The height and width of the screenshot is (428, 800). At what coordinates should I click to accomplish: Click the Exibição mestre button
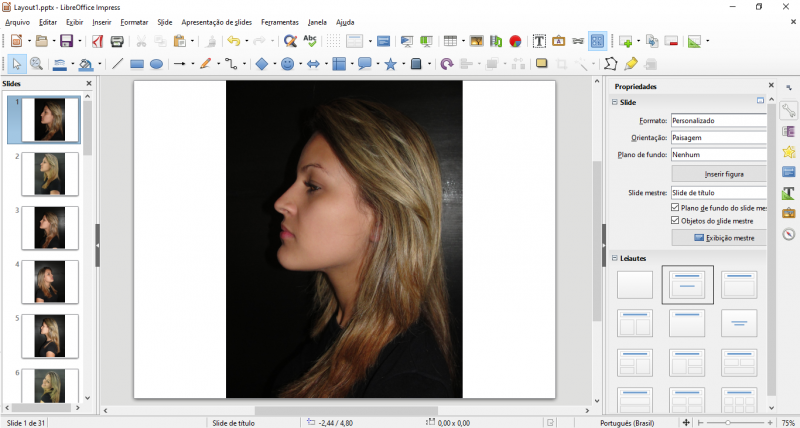(718, 238)
